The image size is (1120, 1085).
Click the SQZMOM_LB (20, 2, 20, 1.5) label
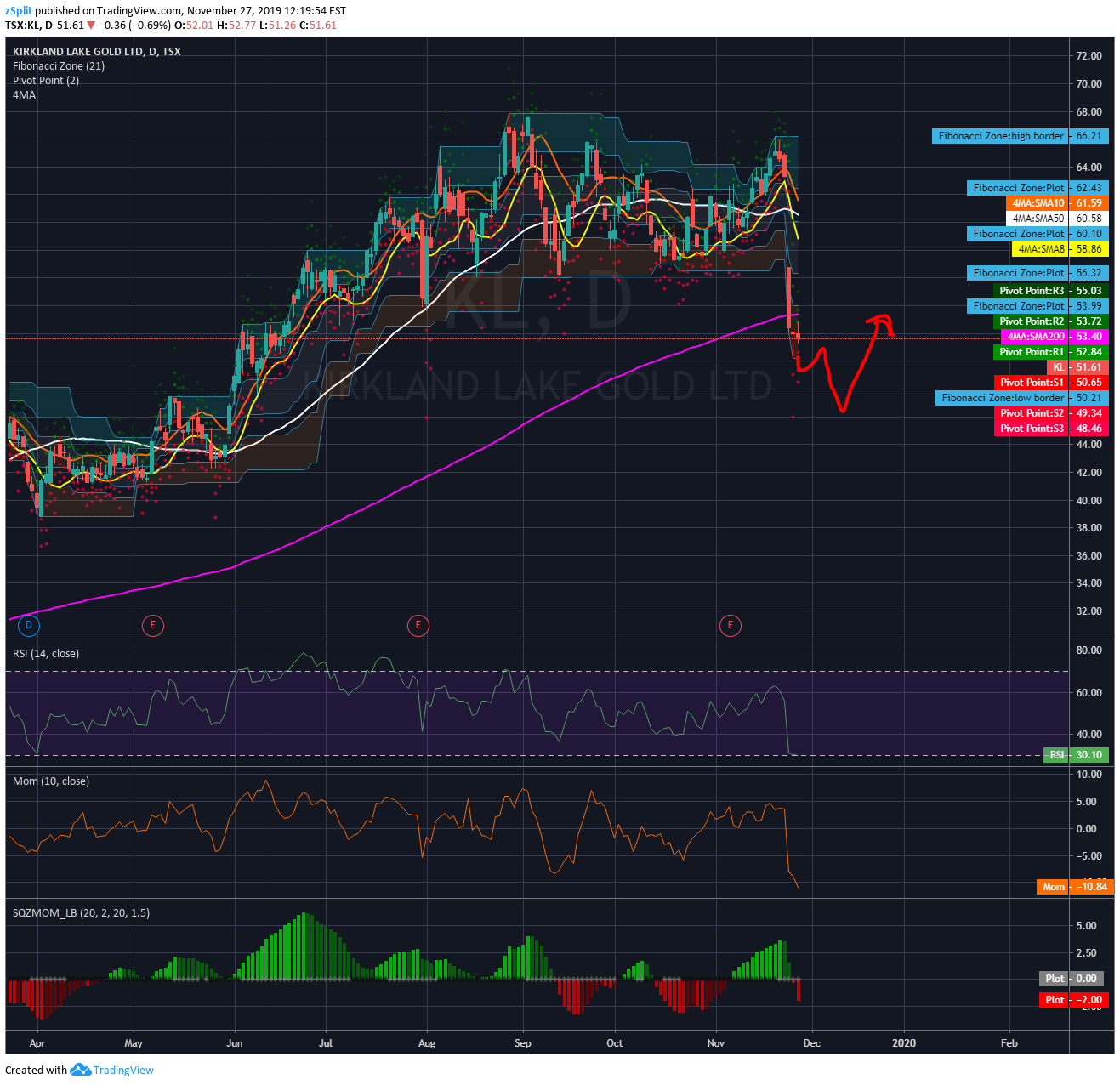coord(82,913)
